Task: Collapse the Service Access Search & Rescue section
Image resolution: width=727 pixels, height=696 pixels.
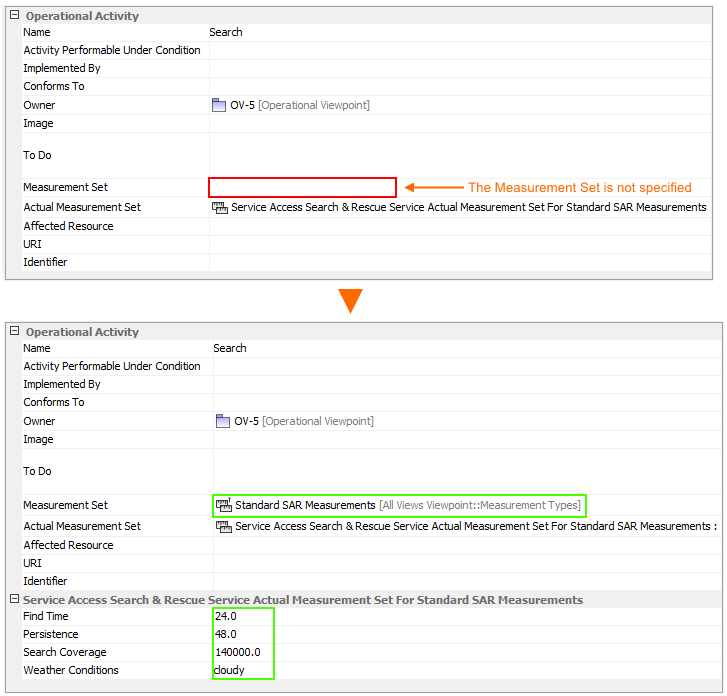Action: pyautogui.click(x=14, y=600)
